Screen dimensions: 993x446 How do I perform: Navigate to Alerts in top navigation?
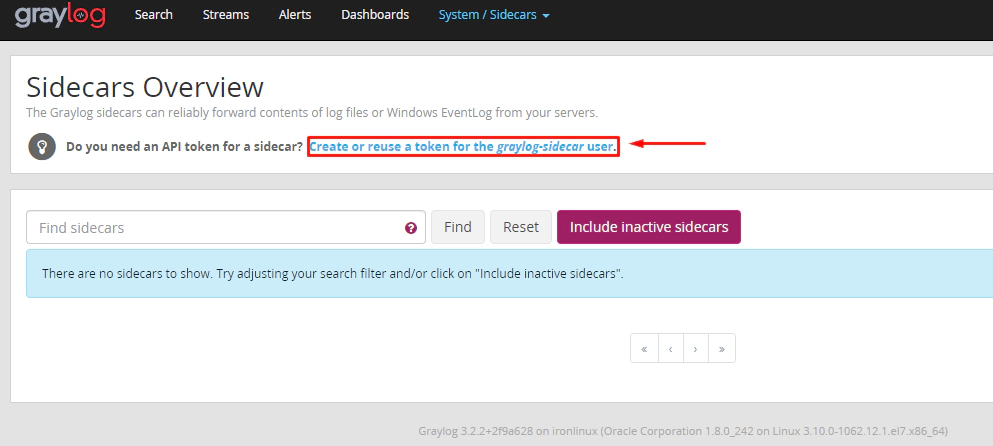pos(295,15)
